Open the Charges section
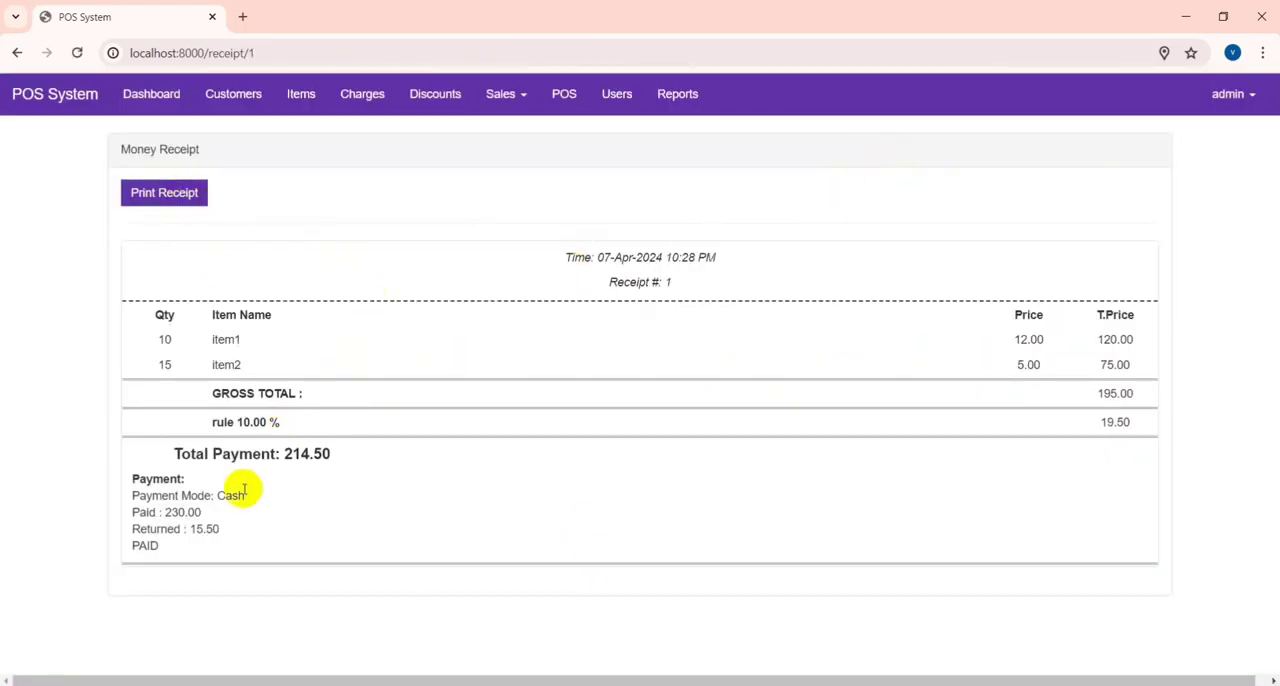Screen dimensions: 1280x686 pos(362,94)
